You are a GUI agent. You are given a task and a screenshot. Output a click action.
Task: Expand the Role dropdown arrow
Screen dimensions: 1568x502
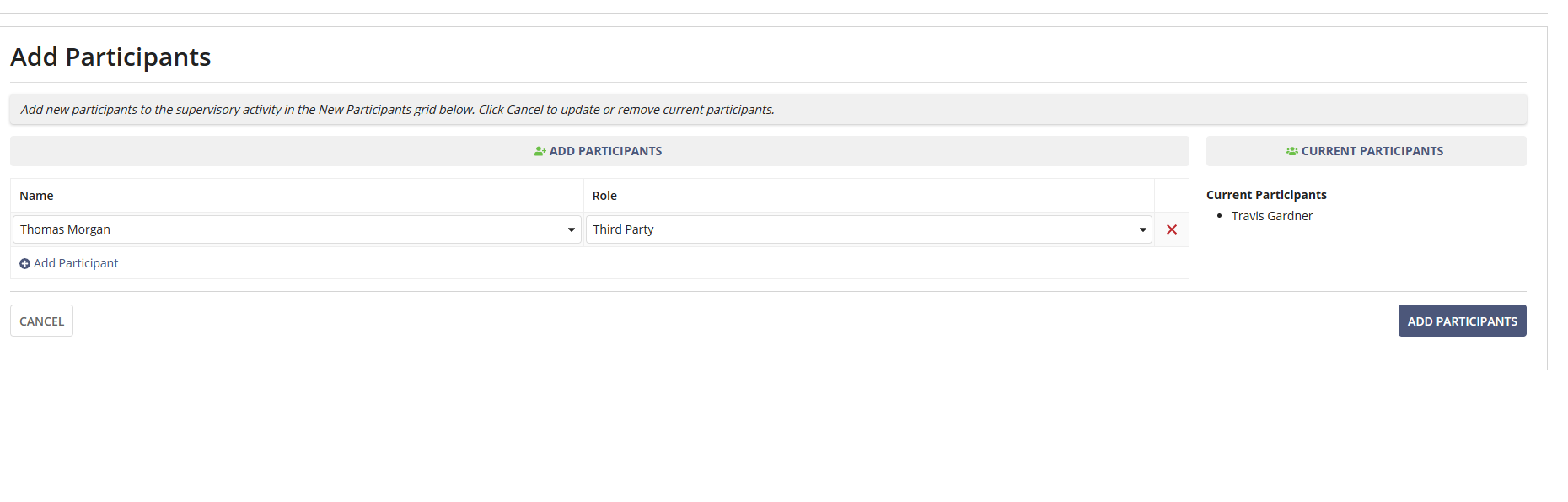point(1142,229)
